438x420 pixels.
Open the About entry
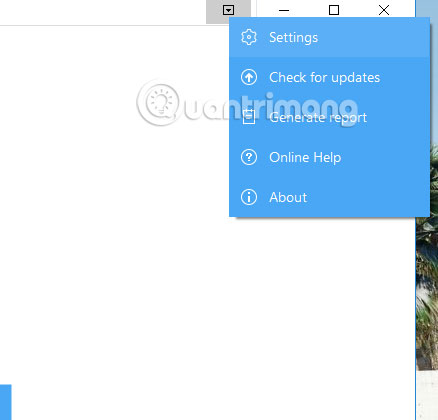point(329,197)
